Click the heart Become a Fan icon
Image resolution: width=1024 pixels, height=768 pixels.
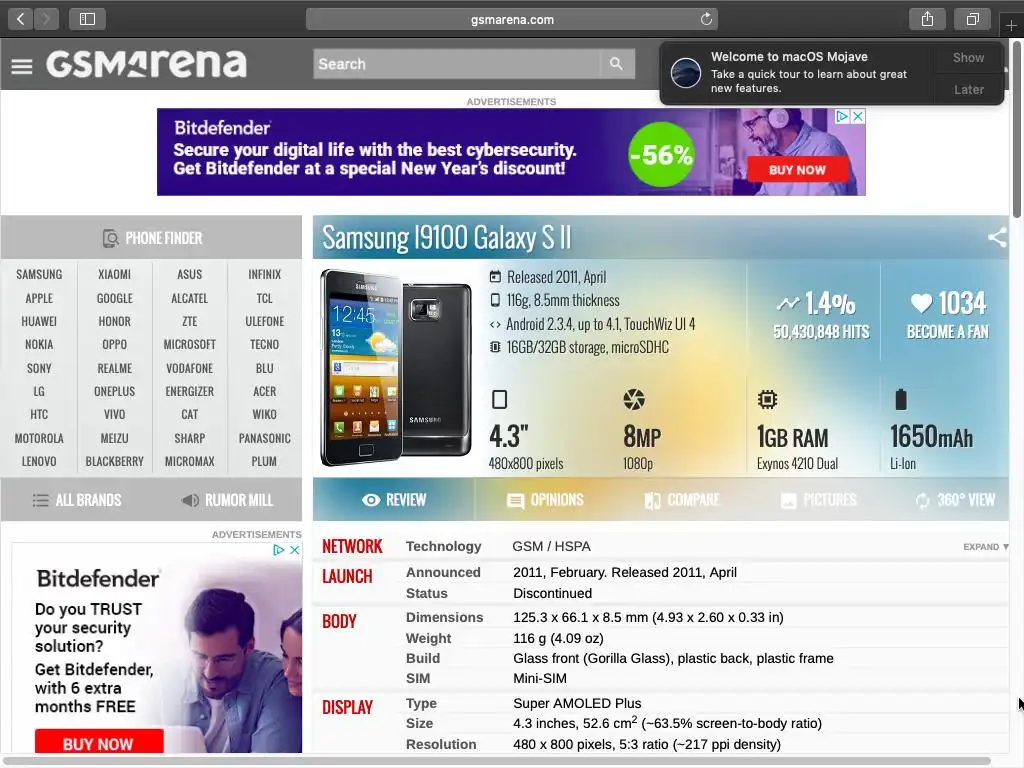[921, 303]
